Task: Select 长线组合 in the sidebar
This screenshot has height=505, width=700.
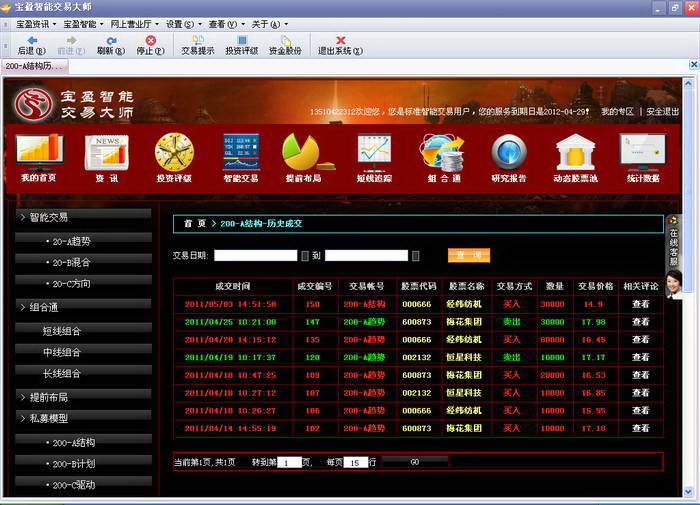Action: tap(83, 373)
